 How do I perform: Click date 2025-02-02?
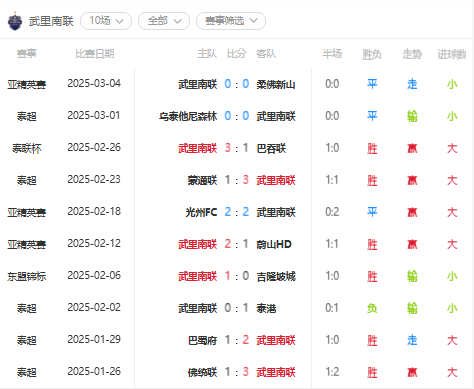pos(94,307)
